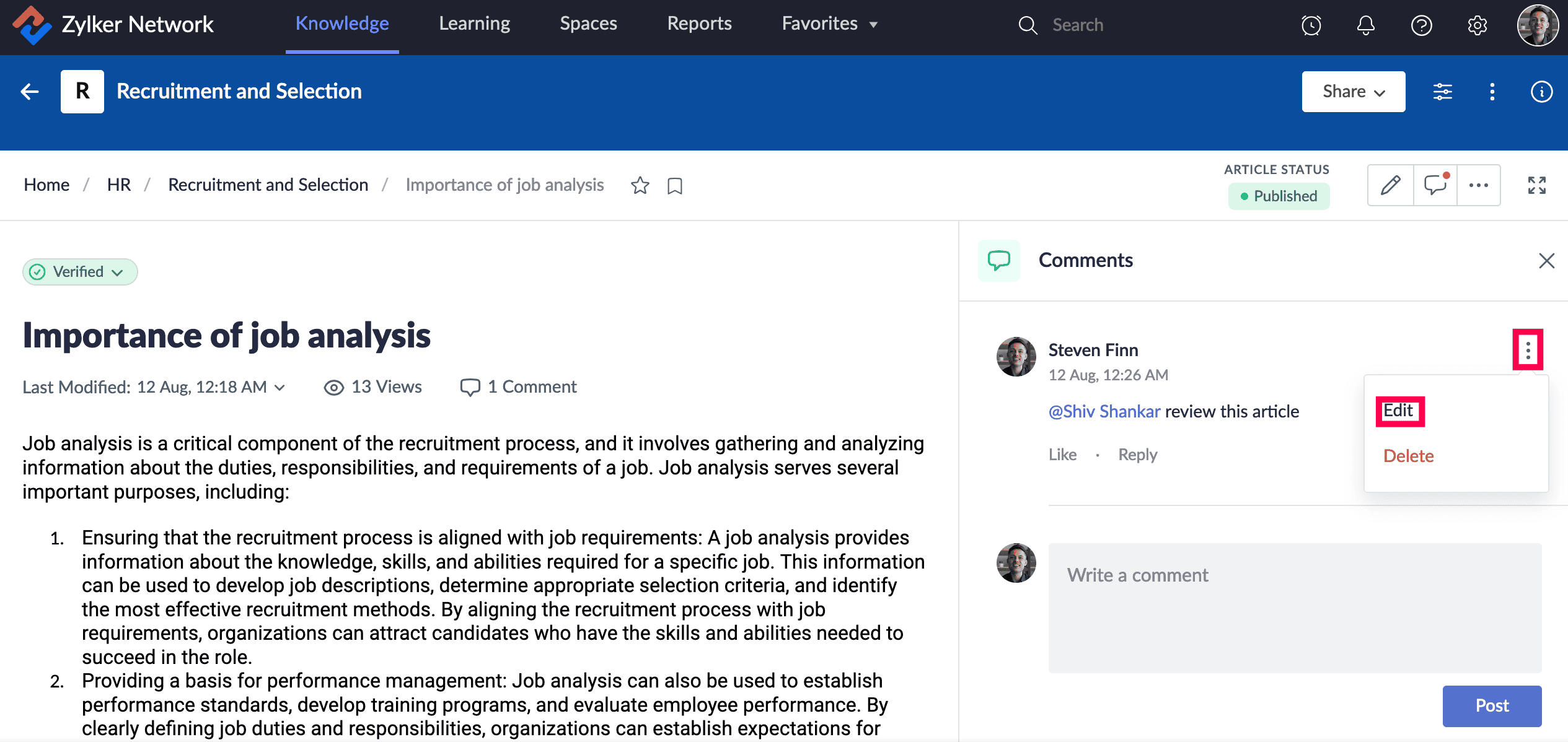Image resolution: width=1568 pixels, height=742 pixels.
Task: Click the recent history clock icon
Action: (x=1311, y=25)
